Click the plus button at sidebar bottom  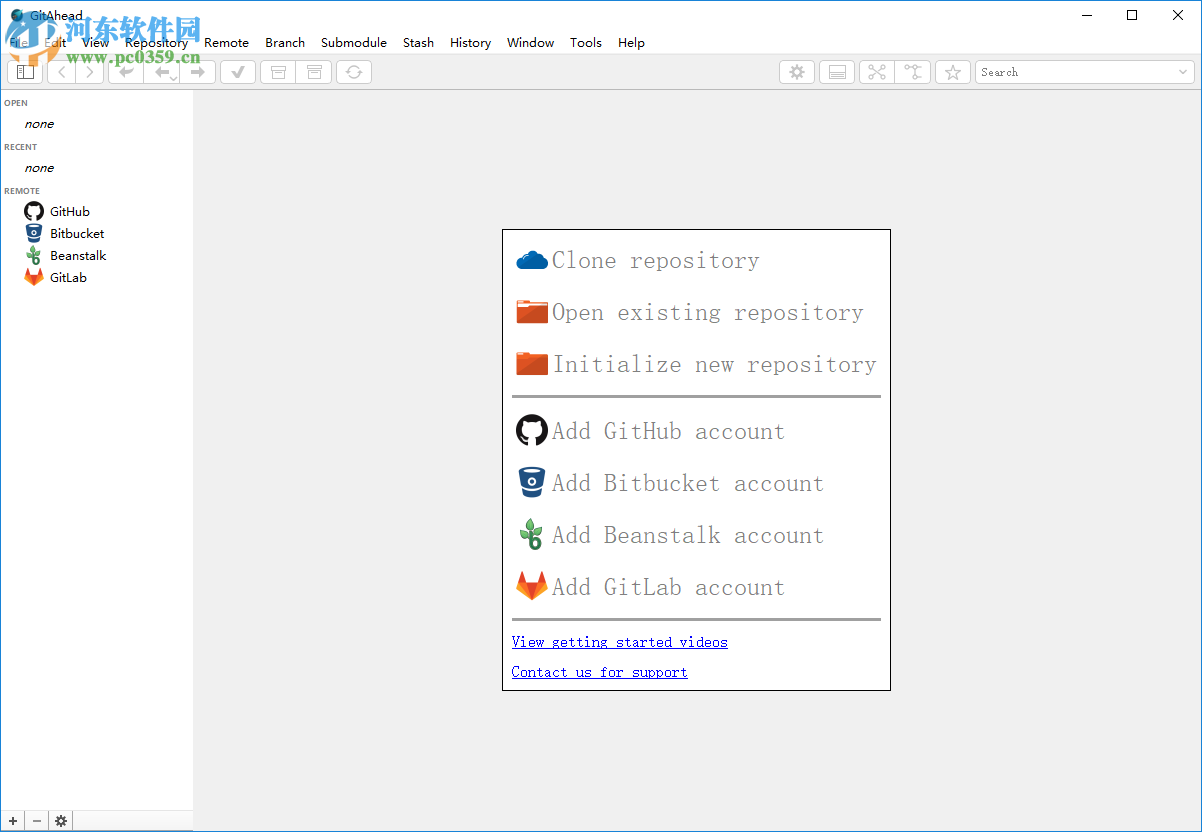pyautogui.click(x=13, y=821)
